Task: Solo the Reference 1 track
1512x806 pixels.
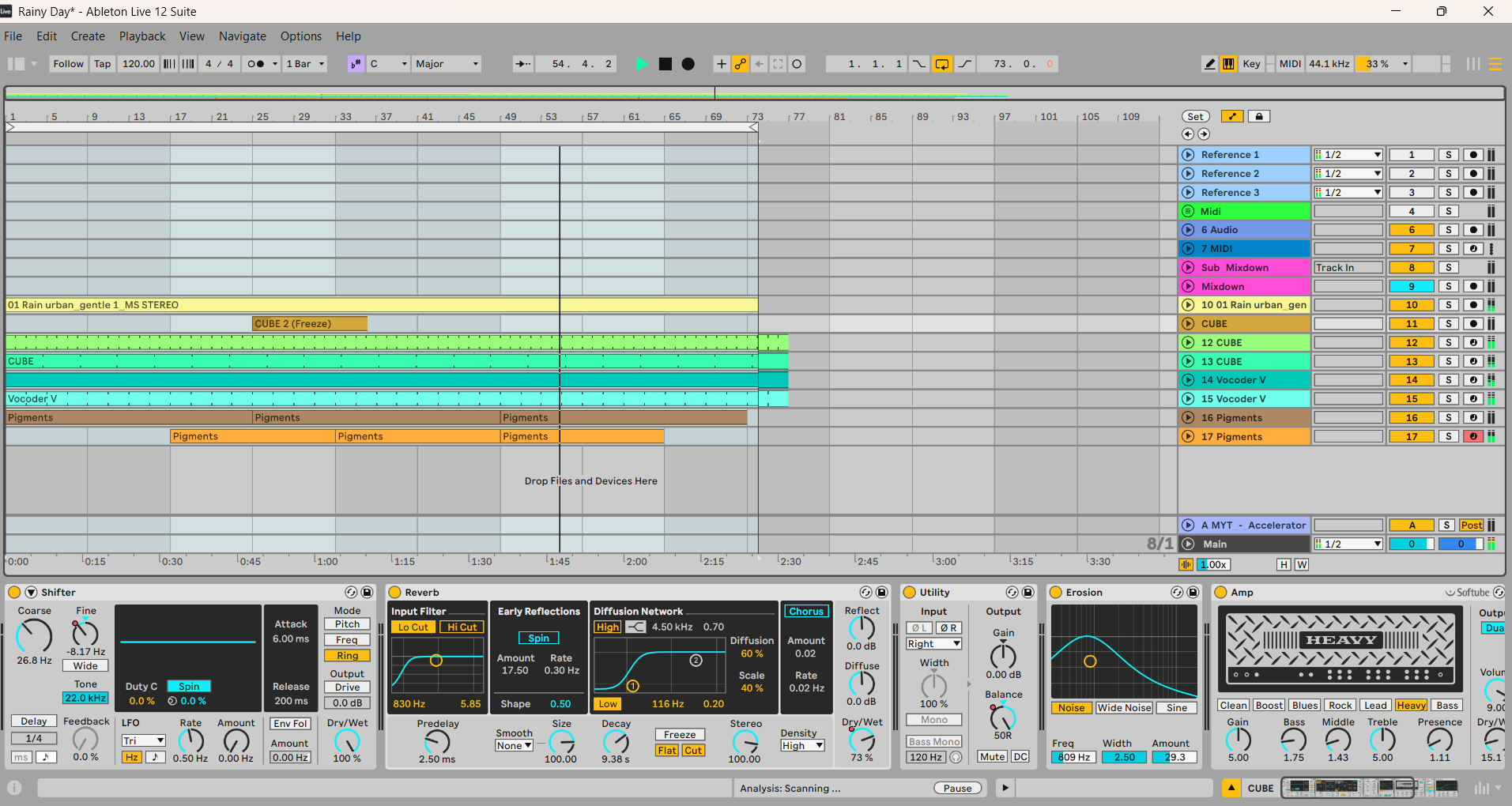Action: click(1448, 155)
